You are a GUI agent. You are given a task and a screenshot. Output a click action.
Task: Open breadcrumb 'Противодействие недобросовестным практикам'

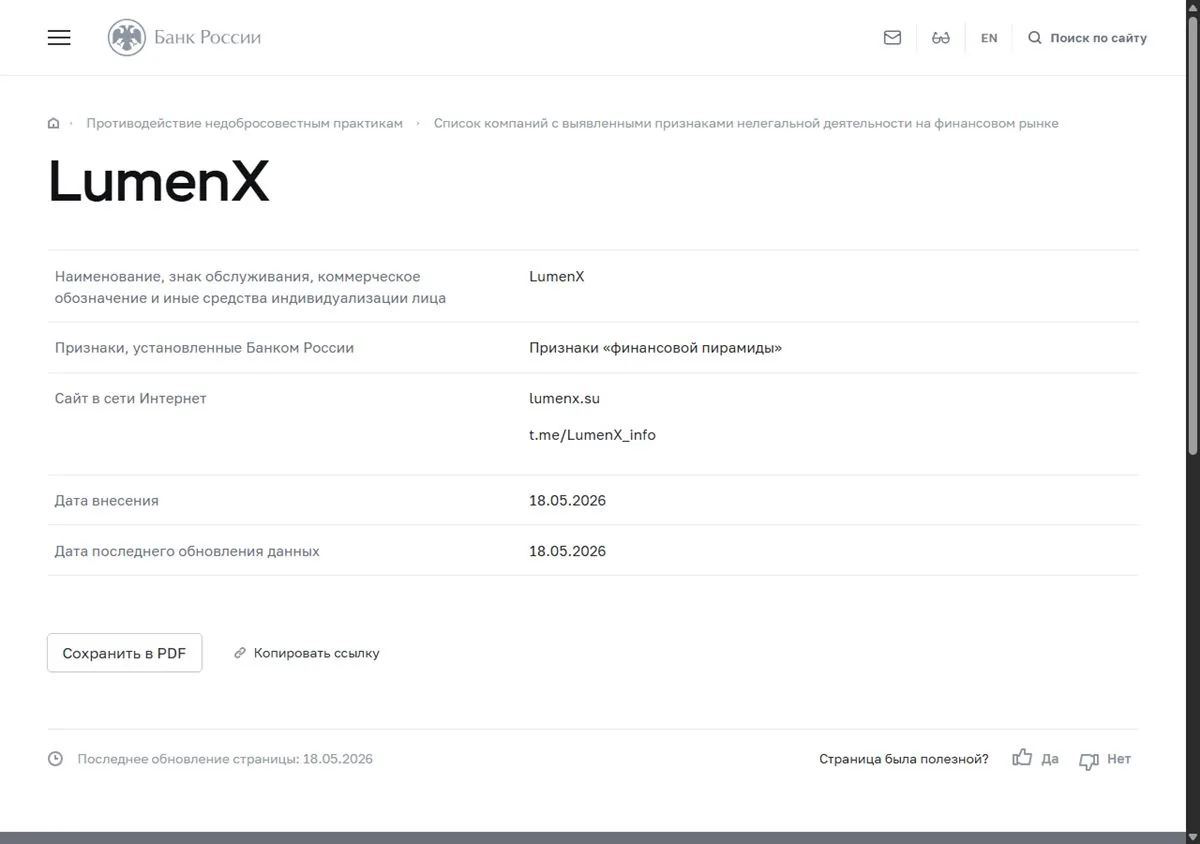coord(244,123)
